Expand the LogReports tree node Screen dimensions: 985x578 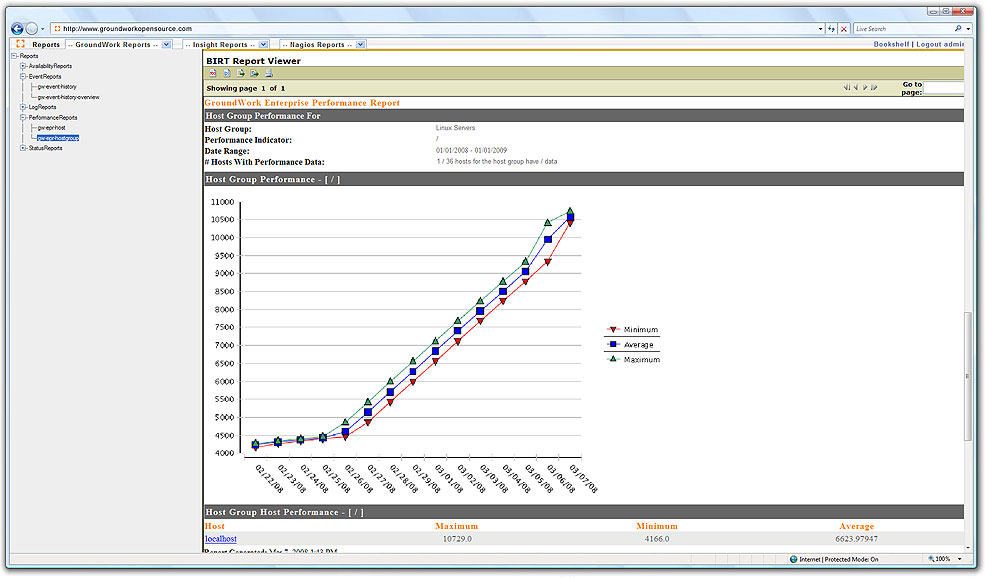click(x=23, y=107)
